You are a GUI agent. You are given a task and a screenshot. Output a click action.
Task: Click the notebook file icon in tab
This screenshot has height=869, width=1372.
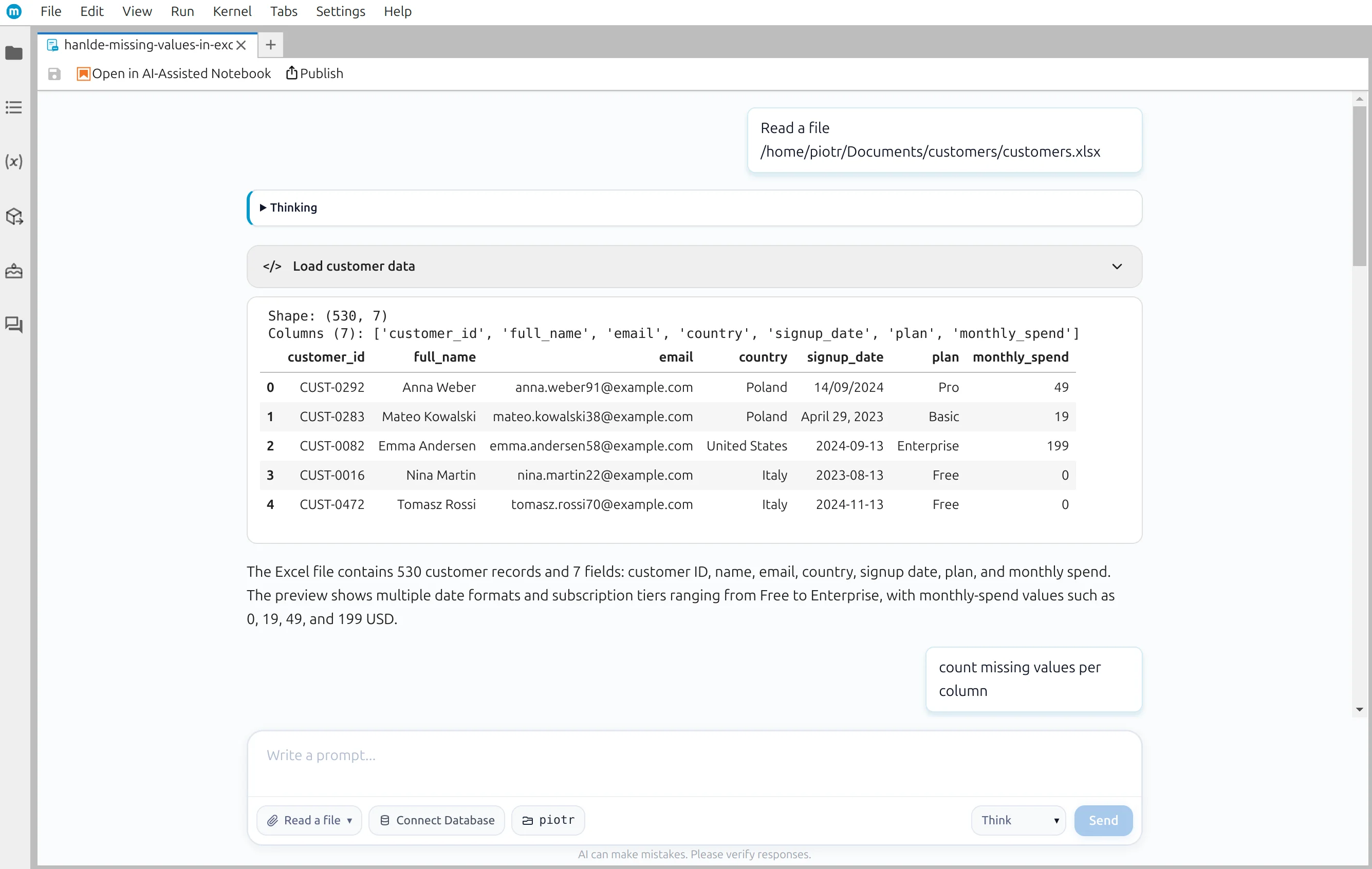click(52, 45)
